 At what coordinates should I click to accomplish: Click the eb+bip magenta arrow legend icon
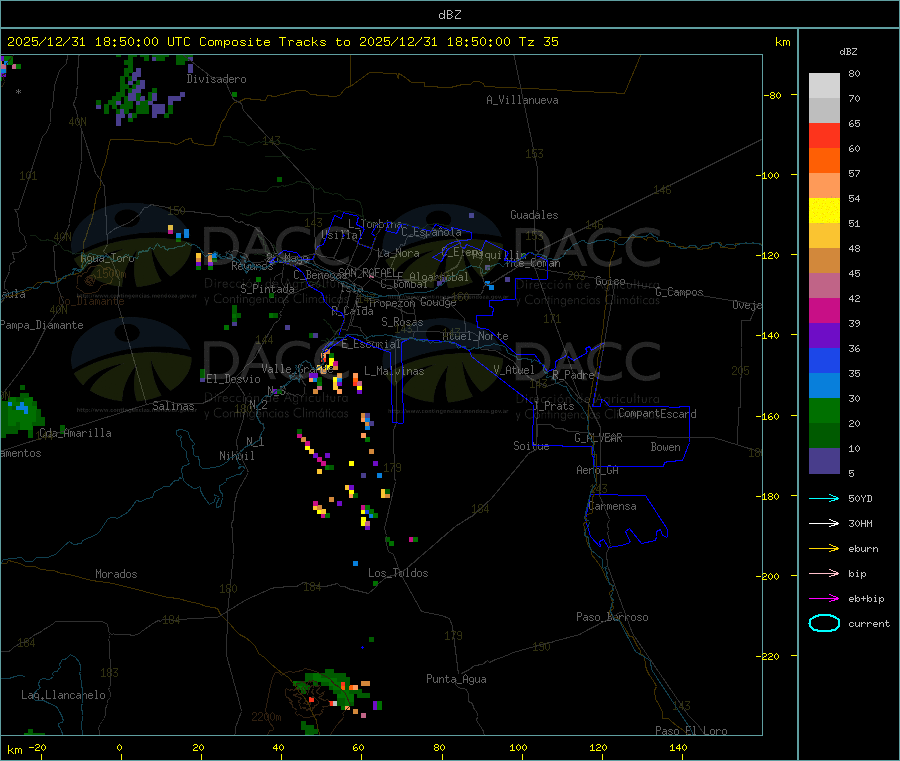pos(824,599)
